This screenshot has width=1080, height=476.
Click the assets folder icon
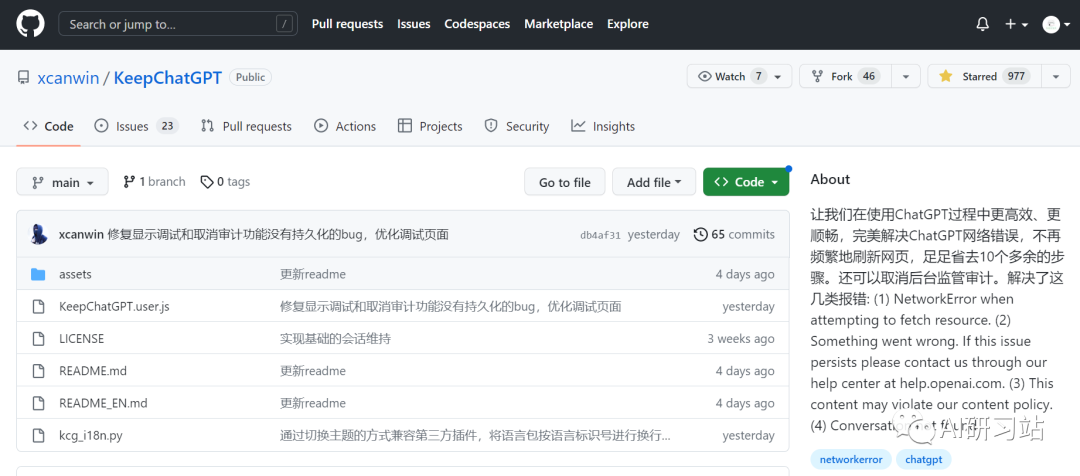pos(38,274)
